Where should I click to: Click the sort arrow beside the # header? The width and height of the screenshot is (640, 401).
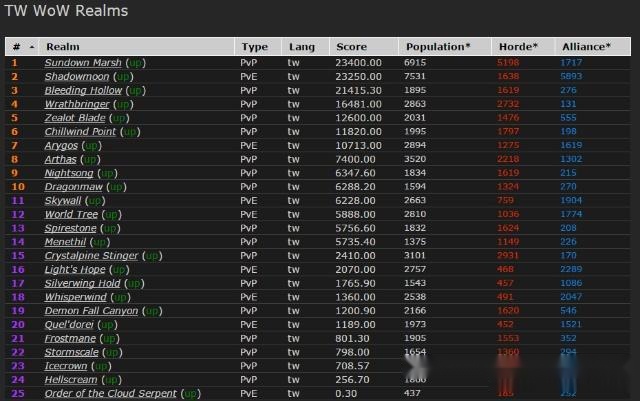[32, 47]
